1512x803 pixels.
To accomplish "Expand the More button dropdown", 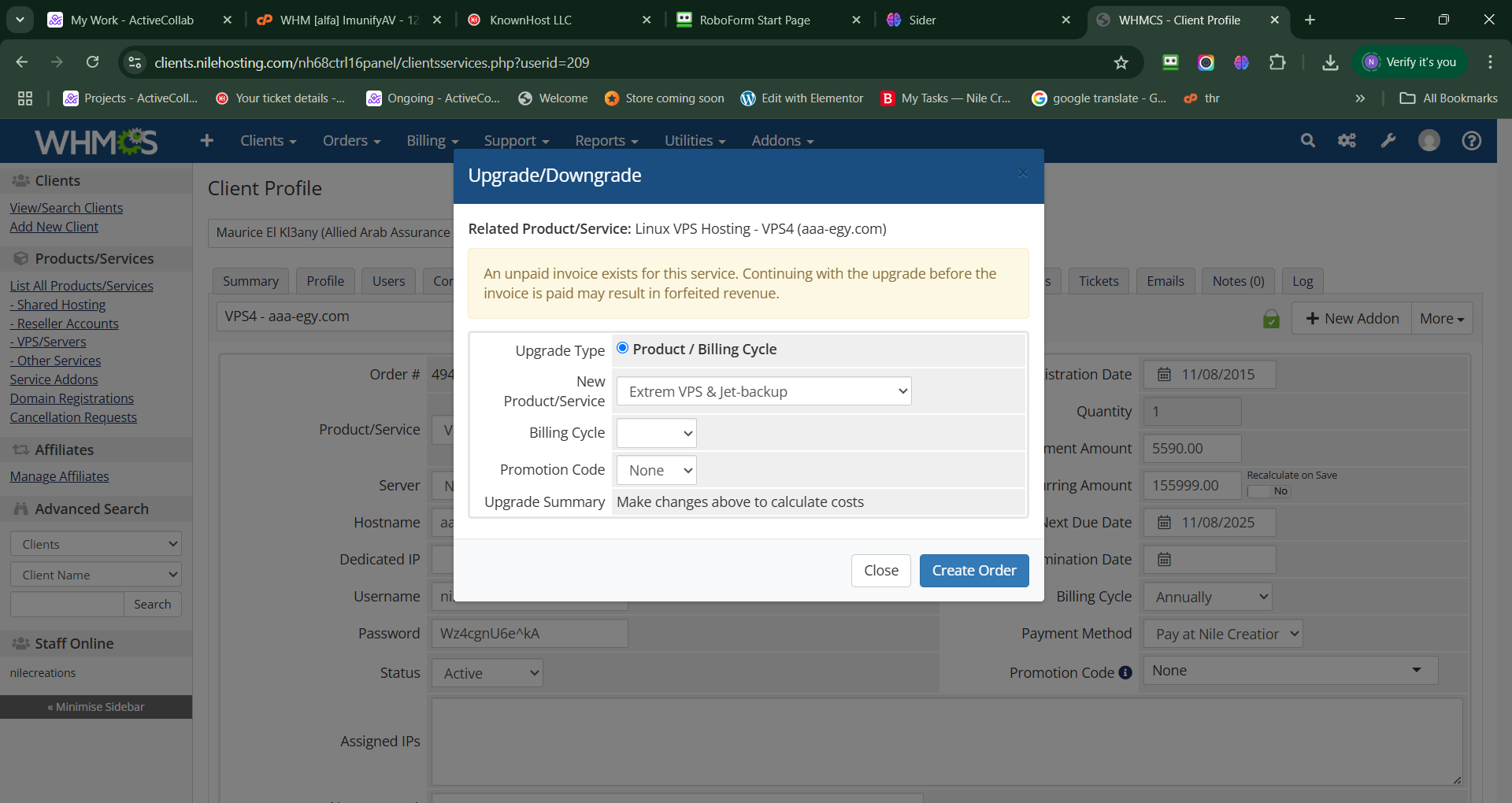I will pyautogui.click(x=1442, y=318).
